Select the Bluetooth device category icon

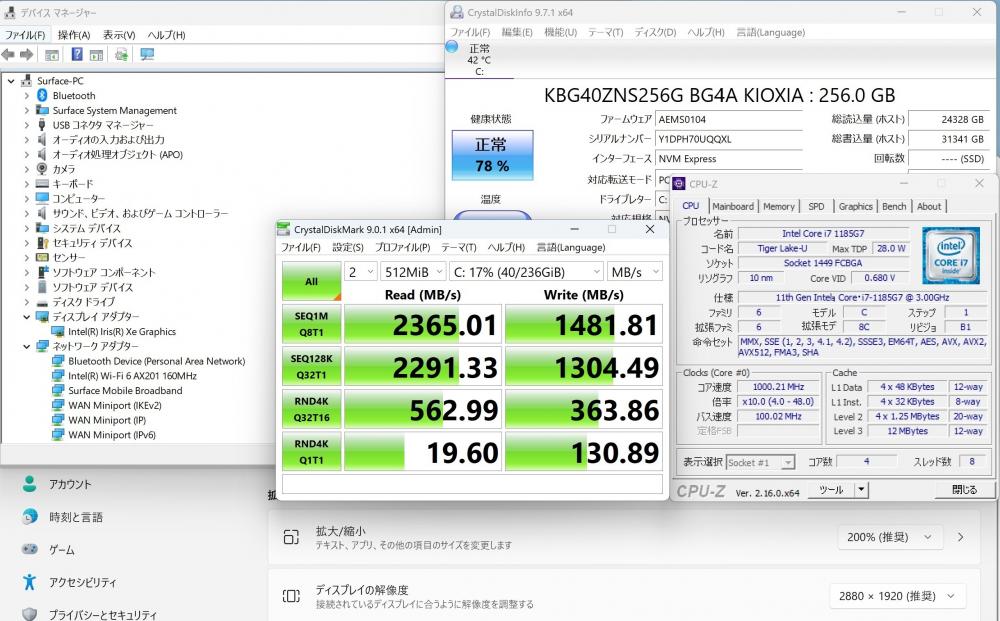[42, 95]
